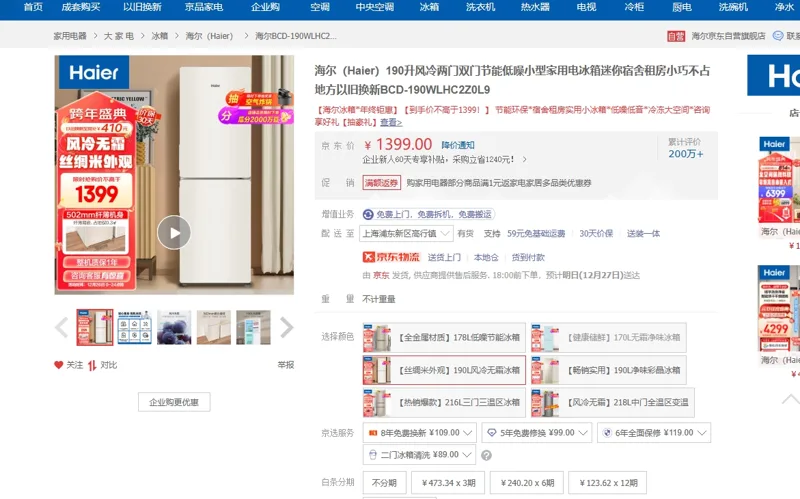Choose 【丝绸米外观】190L风冷无霜冰箱 option

coord(444,370)
